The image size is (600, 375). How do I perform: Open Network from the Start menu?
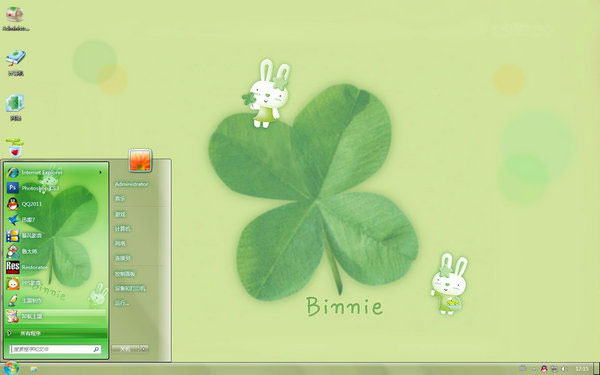[121, 243]
